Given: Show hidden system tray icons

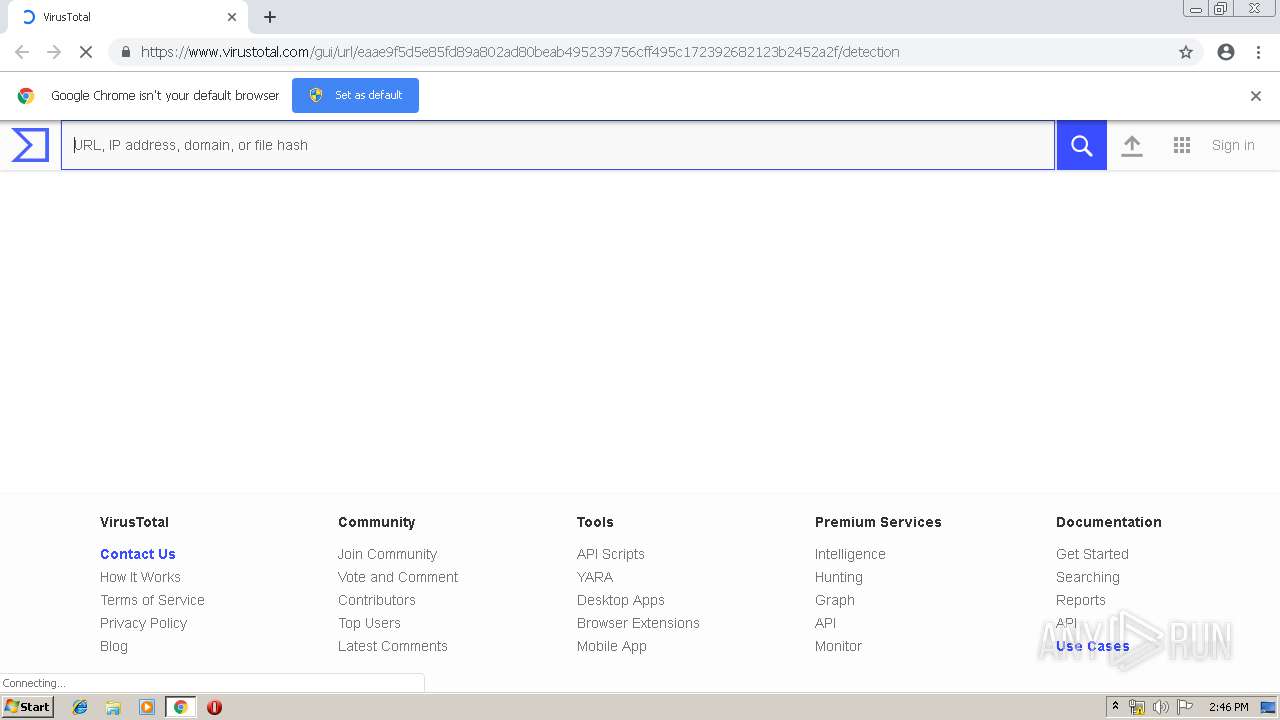Looking at the screenshot, I should pos(1115,707).
